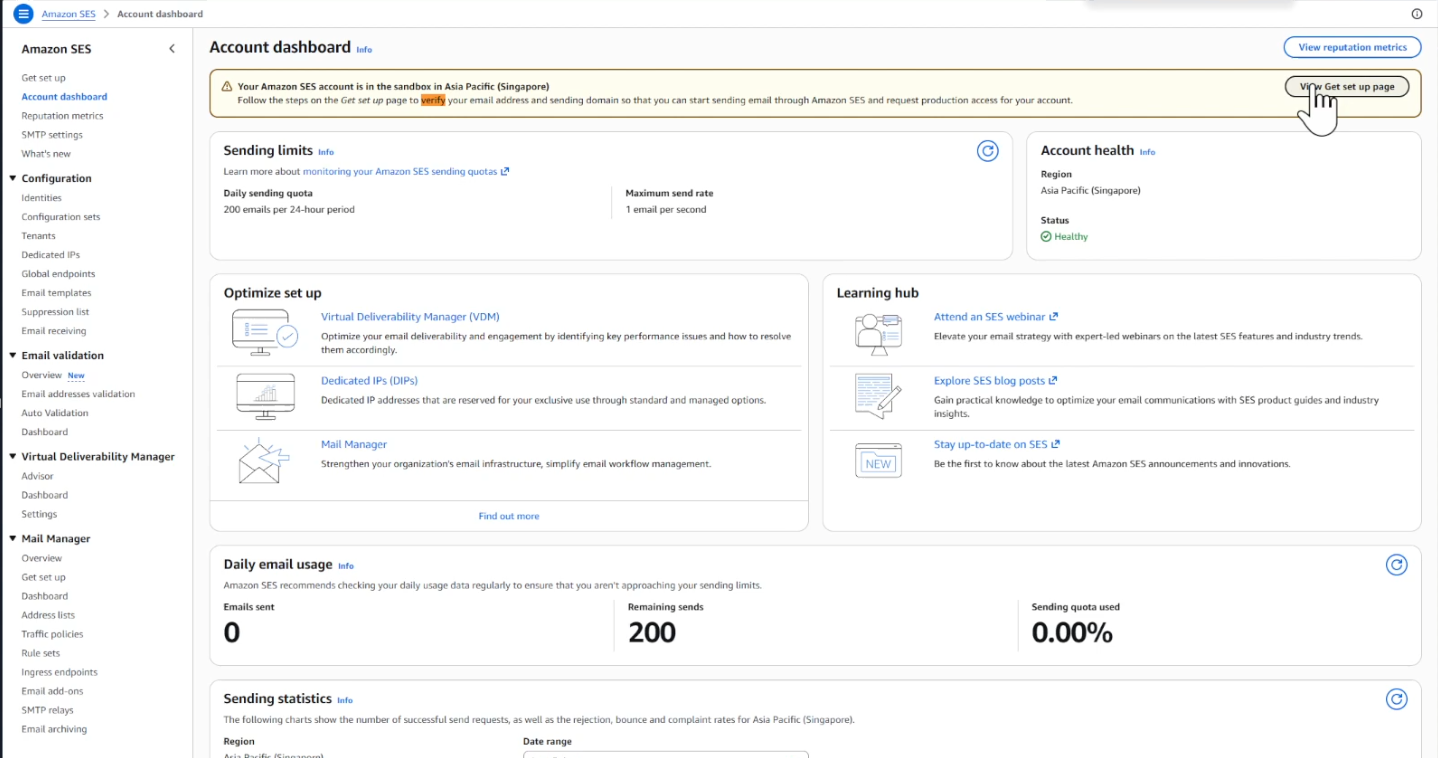The width and height of the screenshot is (1438, 758).
Task: Click Info link next to Daily email usage
Action: pos(346,566)
